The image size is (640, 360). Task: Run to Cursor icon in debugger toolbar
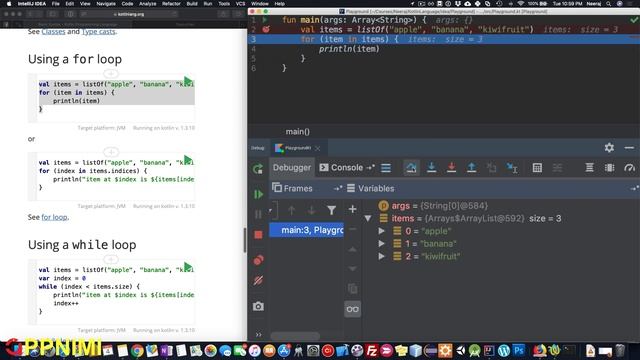[512, 168]
